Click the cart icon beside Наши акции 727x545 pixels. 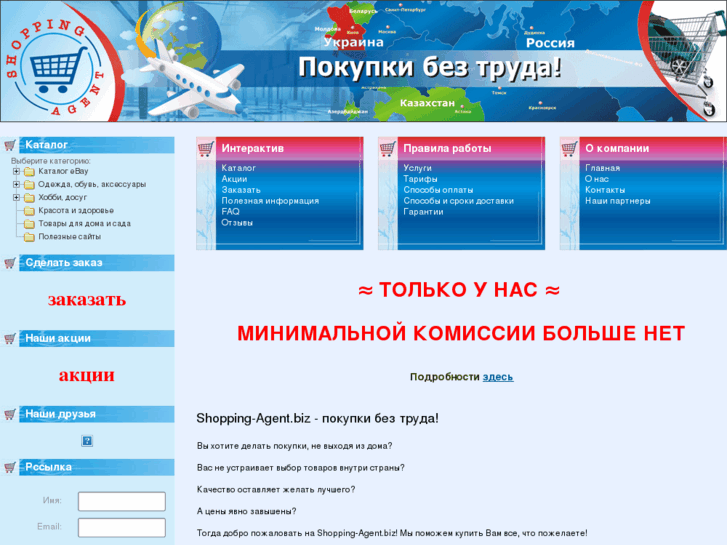click(x=10, y=339)
